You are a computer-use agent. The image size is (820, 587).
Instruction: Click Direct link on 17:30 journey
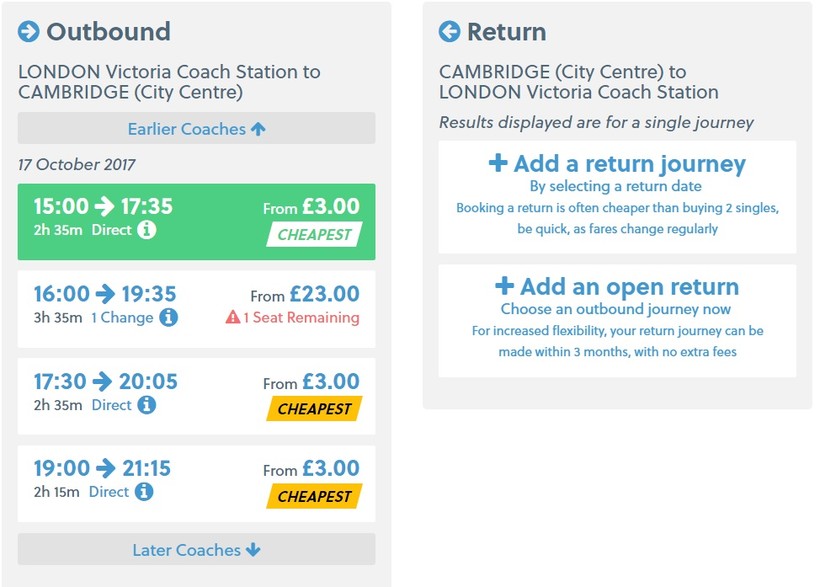111,405
